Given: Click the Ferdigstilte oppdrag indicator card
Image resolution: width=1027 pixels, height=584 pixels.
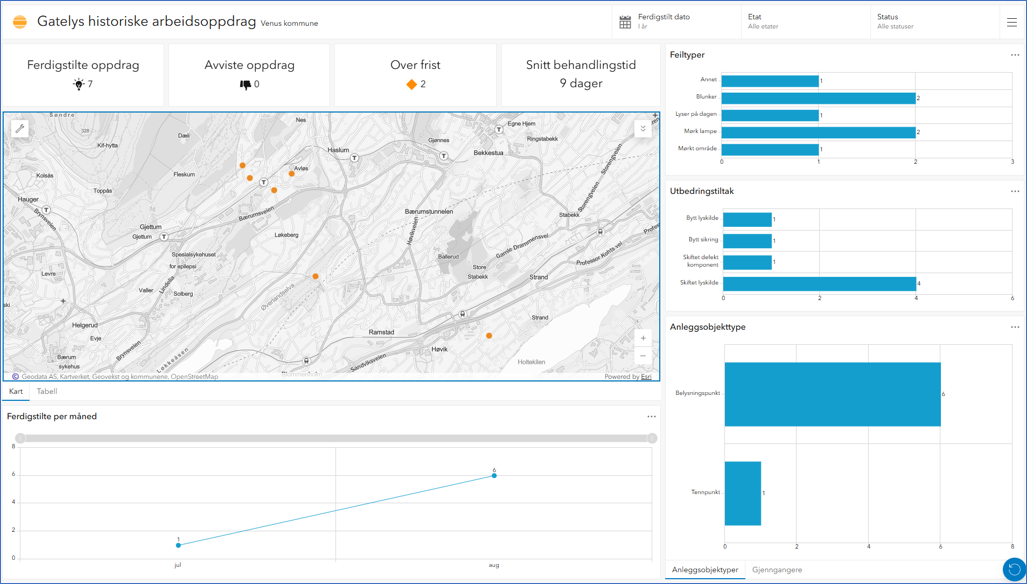Looking at the screenshot, I should tap(83, 75).
